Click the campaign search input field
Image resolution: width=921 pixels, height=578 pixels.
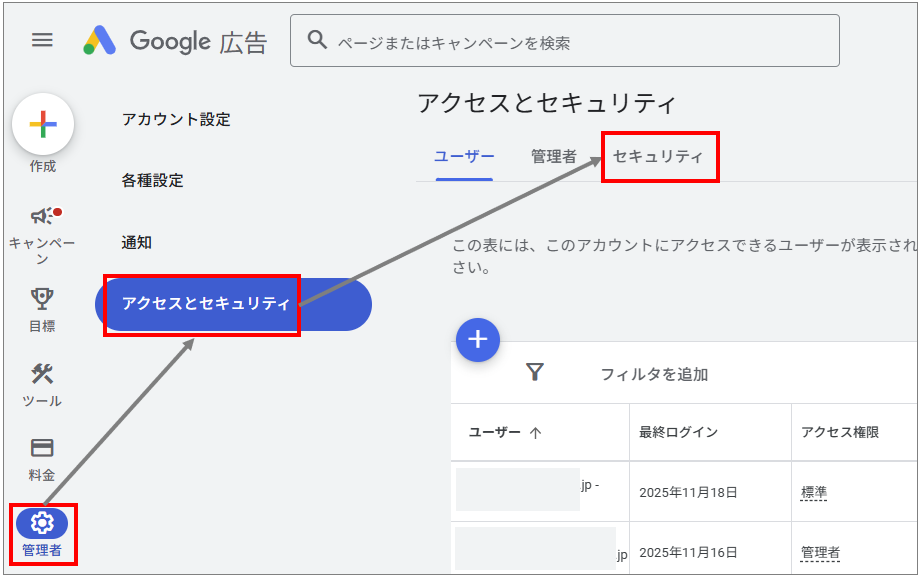[x=500, y=40]
